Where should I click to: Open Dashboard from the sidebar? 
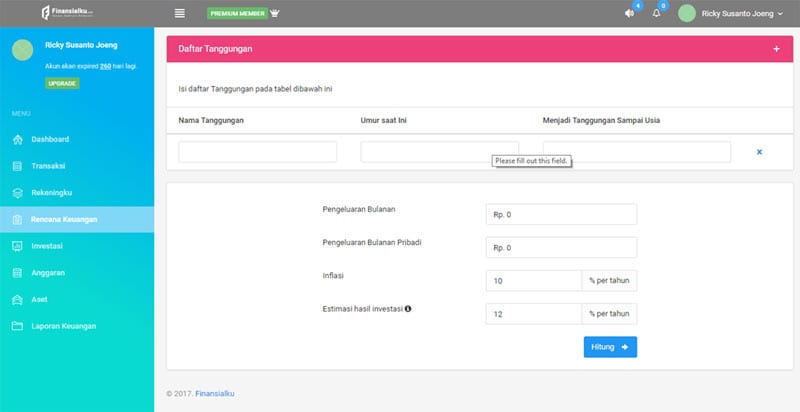[50, 139]
